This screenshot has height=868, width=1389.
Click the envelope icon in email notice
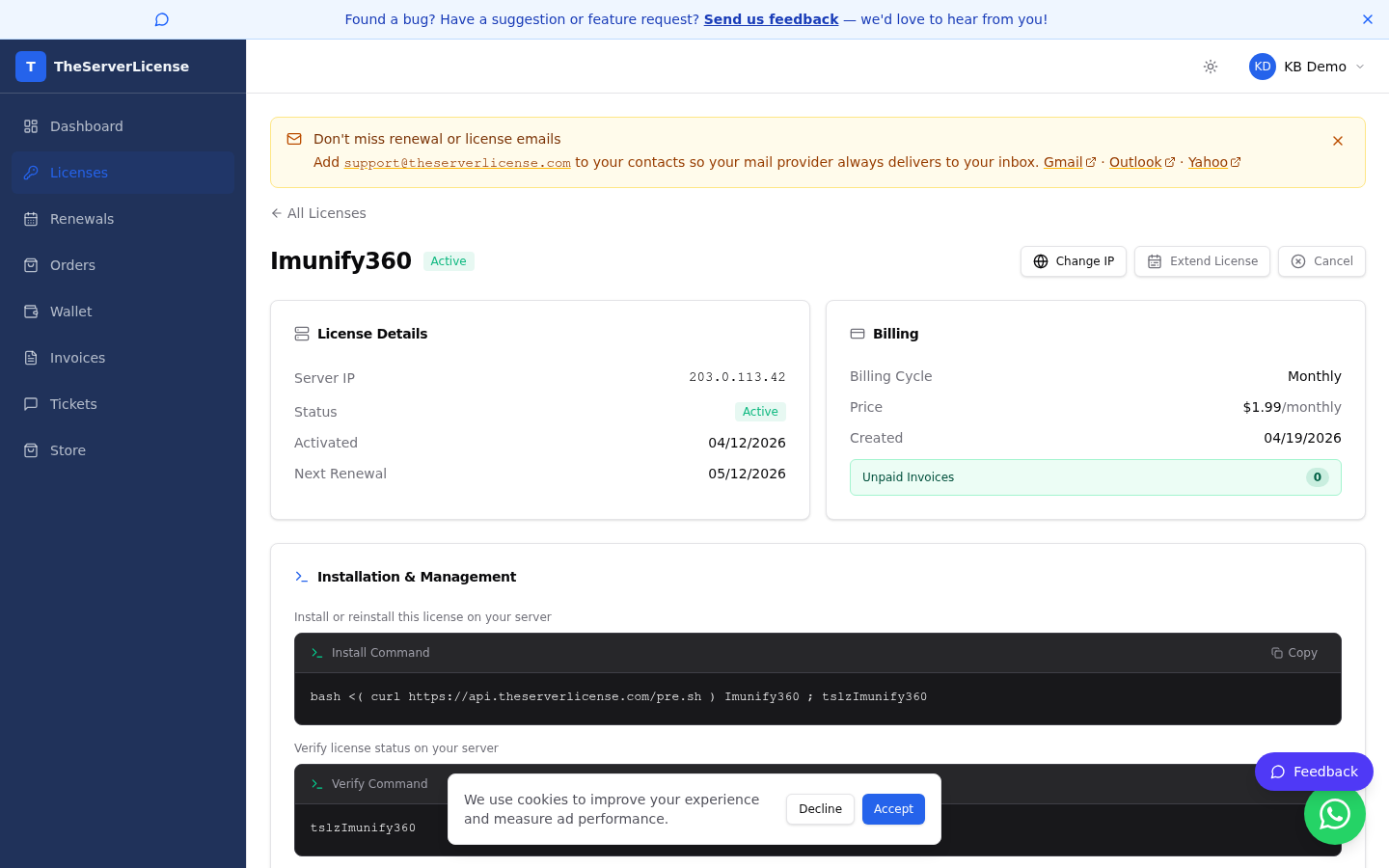click(x=294, y=139)
